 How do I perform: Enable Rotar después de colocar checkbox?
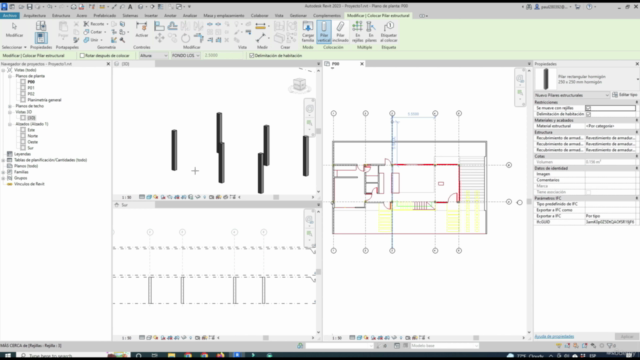82,56
